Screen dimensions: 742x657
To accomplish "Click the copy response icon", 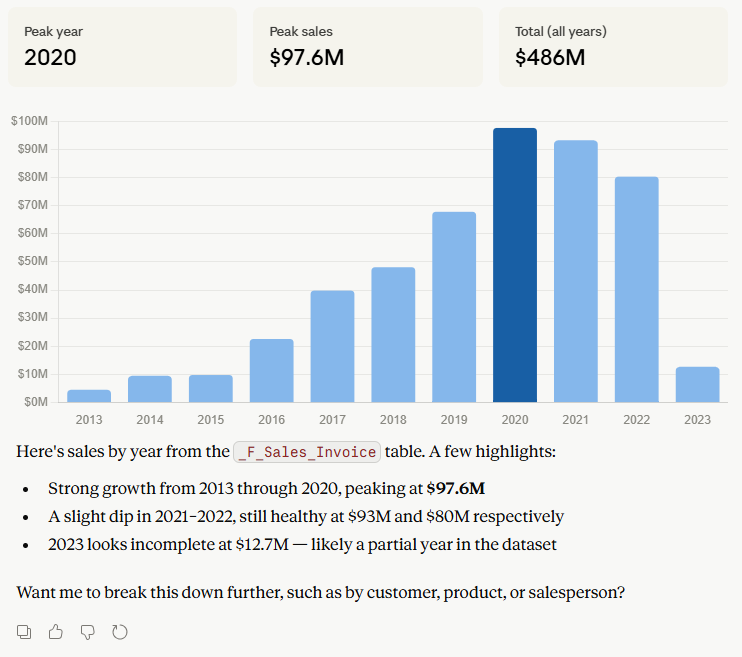I will (24, 632).
